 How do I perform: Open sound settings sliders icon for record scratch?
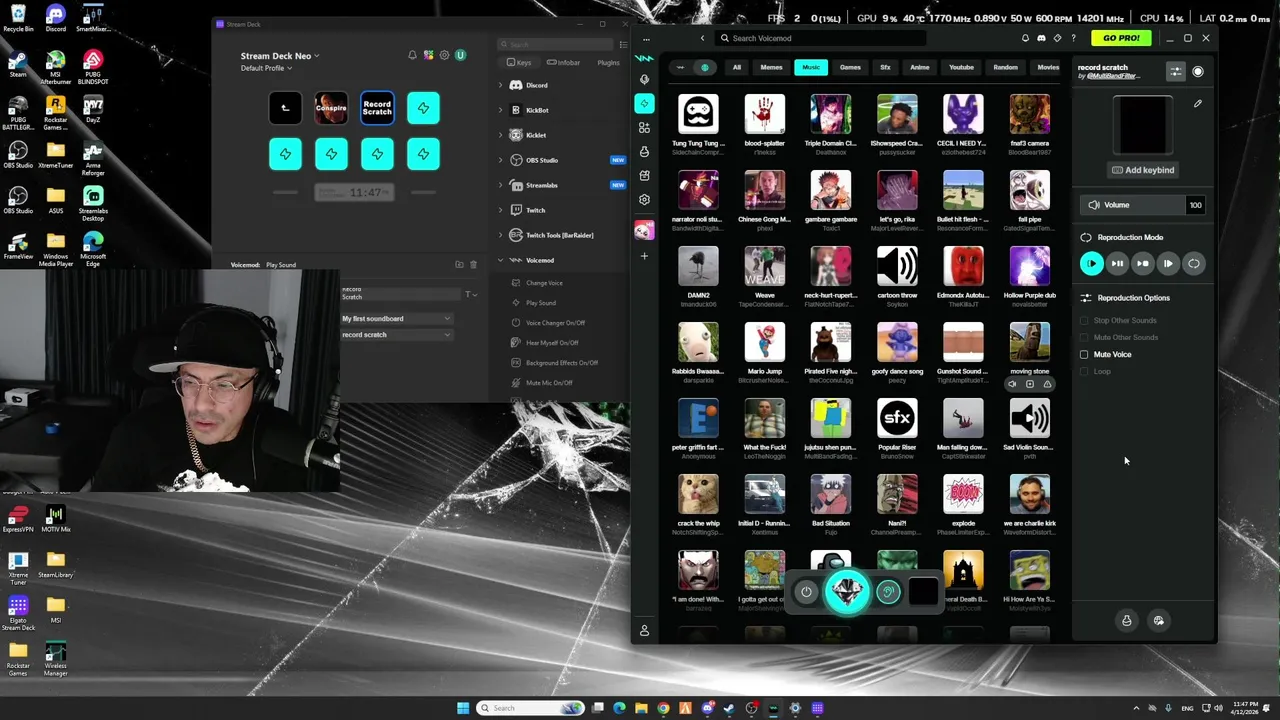1176,72
